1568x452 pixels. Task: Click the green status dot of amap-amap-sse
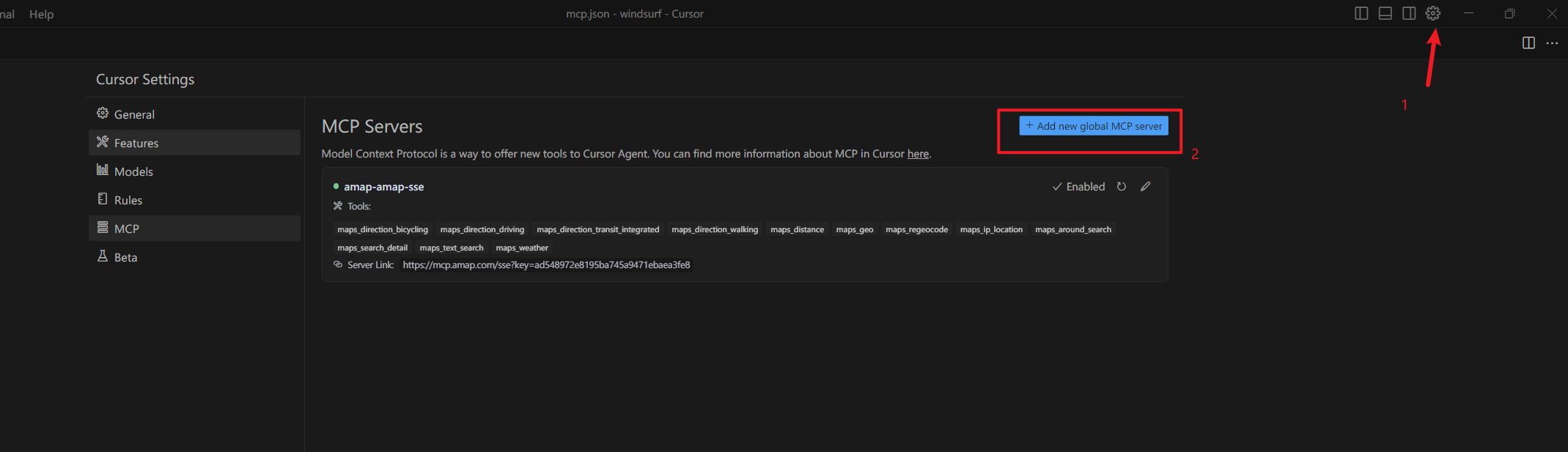click(336, 186)
